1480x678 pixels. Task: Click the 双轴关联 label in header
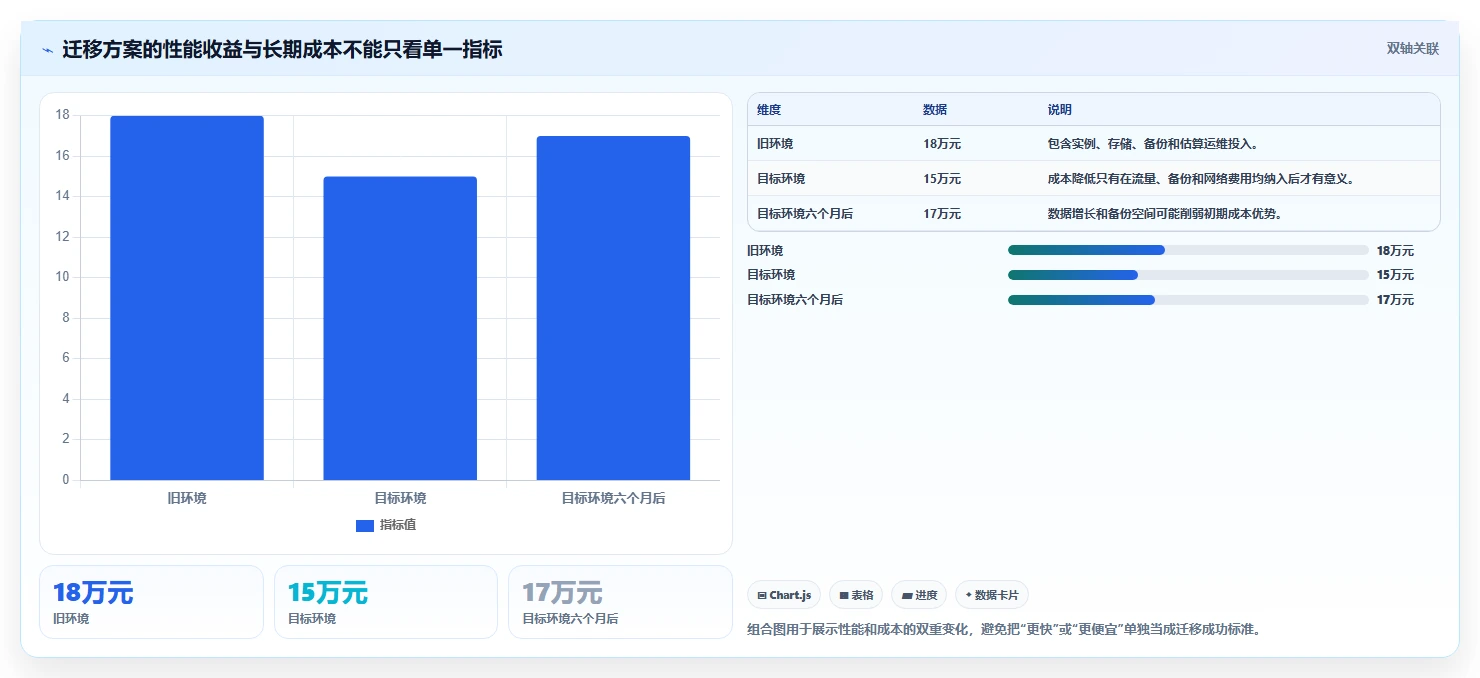(1412, 49)
